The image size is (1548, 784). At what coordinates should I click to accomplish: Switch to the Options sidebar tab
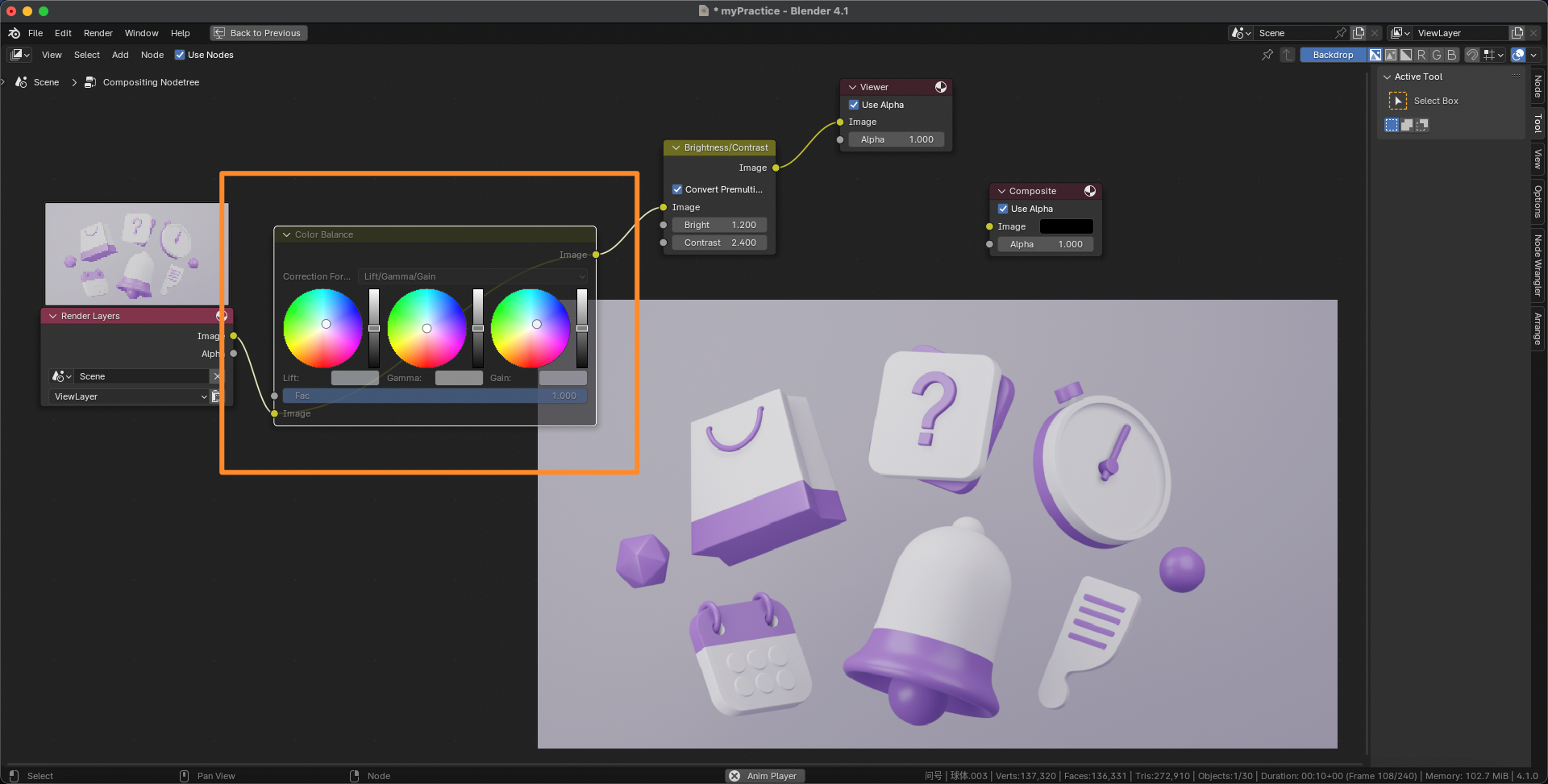pyautogui.click(x=1538, y=201)
